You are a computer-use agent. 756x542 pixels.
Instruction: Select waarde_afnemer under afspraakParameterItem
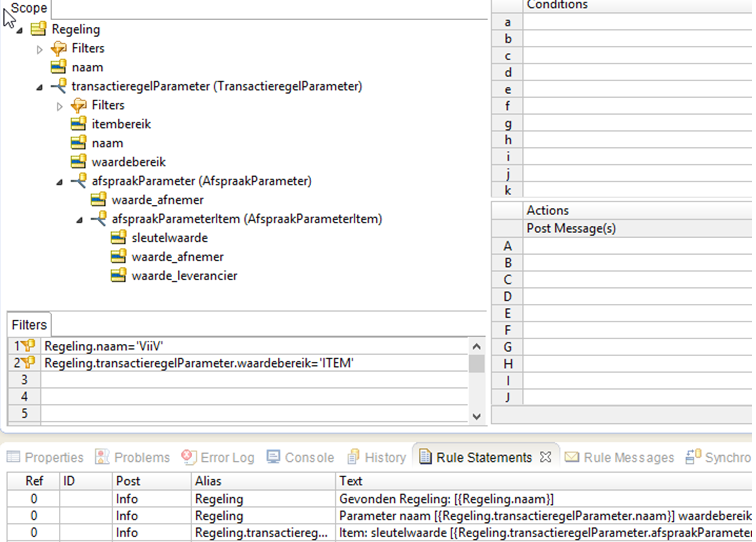pyautogui.click(x=177, y=257)
